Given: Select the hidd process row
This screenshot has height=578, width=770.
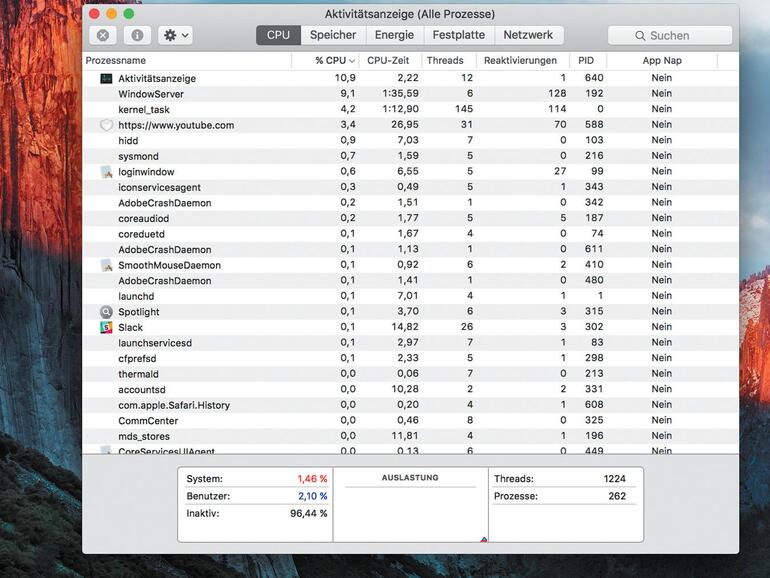Looking at the screenshot, I should [411, 140].
